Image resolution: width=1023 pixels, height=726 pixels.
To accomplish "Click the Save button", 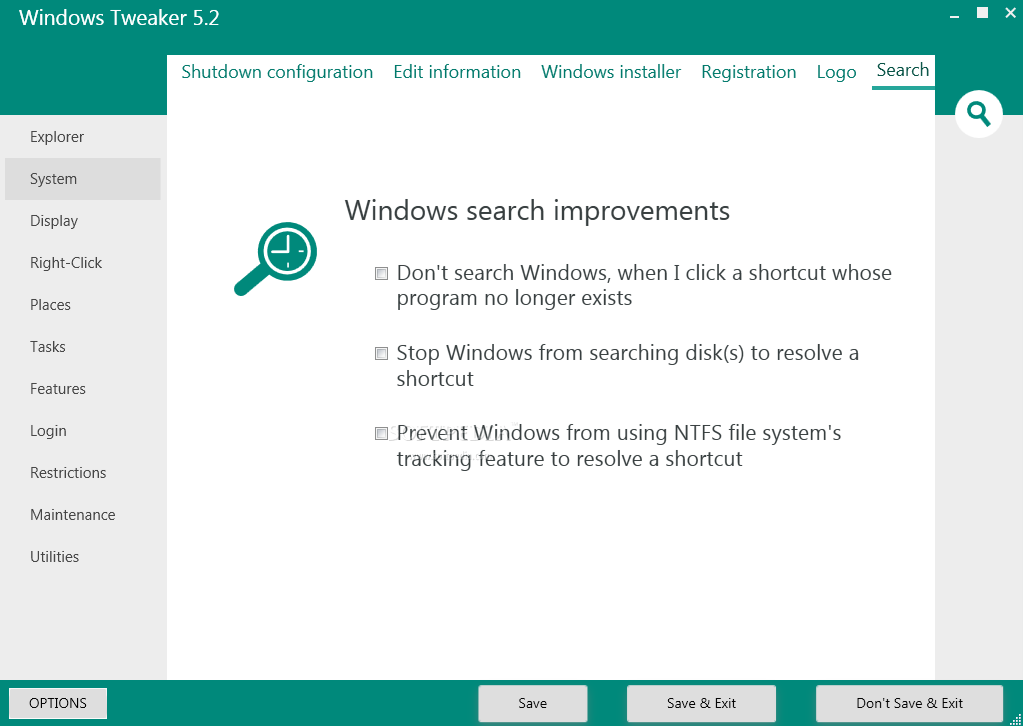I will (532, 703).
